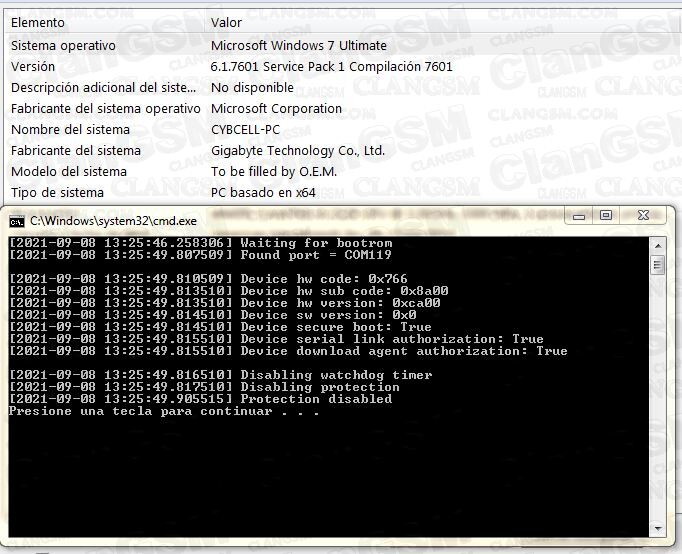682x554 pixels.
Task: Click the Microsoft Windows 7 Ultimate value
Action: (299, 46)
